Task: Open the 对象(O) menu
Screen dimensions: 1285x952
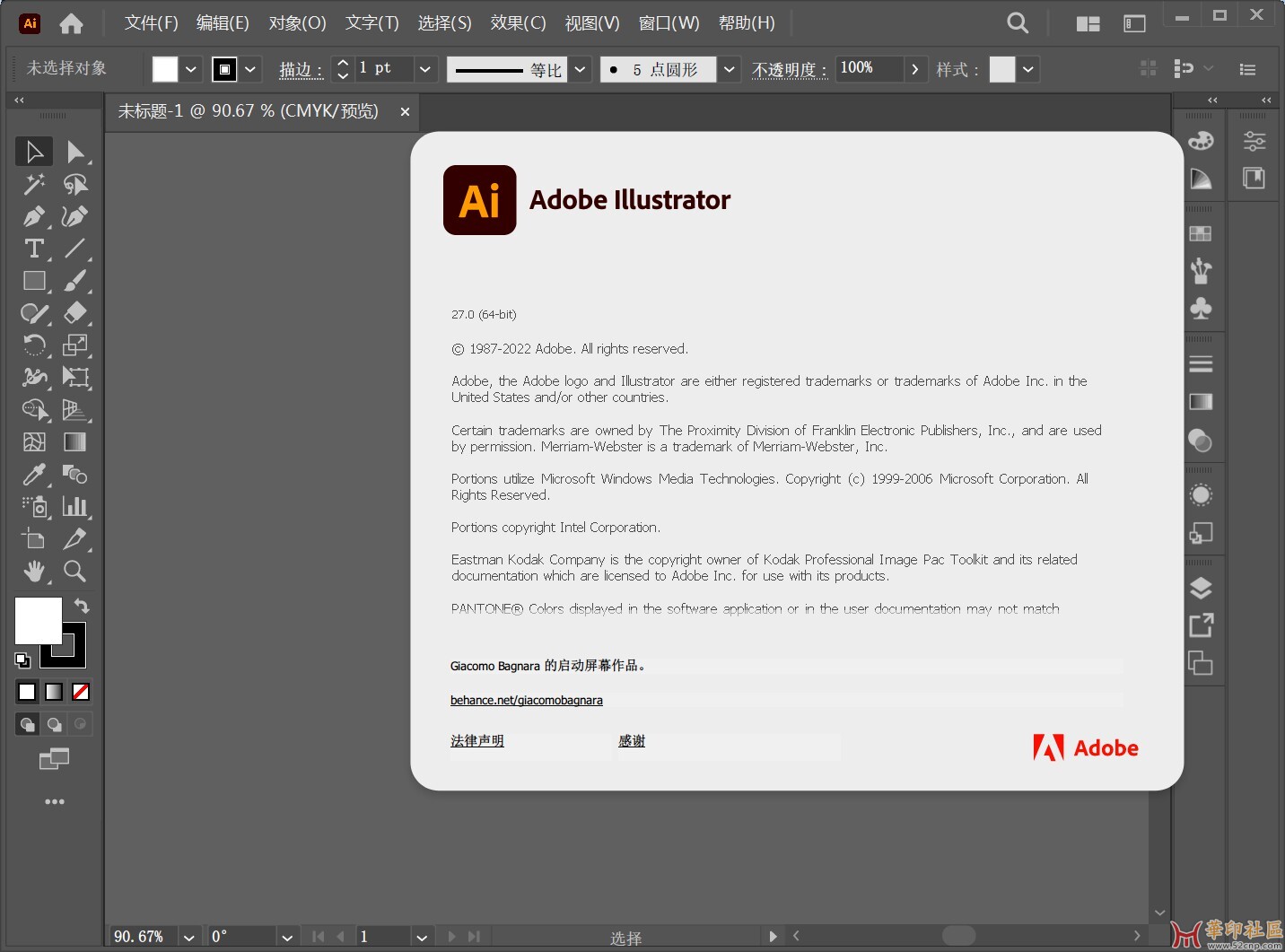Action: coord(297,23)
